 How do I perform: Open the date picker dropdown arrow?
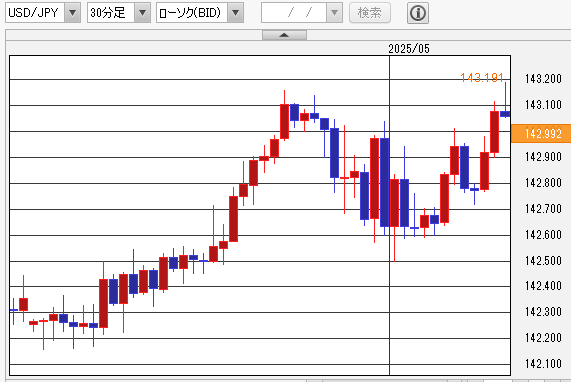(334, 13)
